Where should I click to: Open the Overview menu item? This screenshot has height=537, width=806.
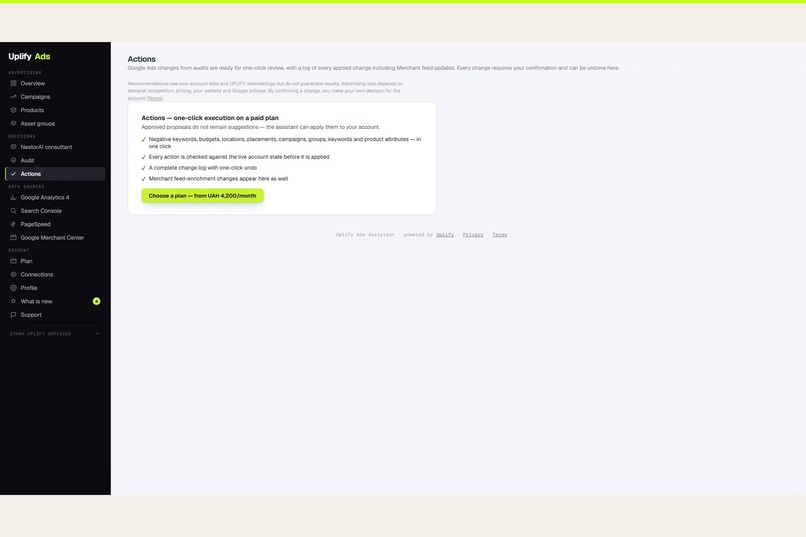coord(55,83)
